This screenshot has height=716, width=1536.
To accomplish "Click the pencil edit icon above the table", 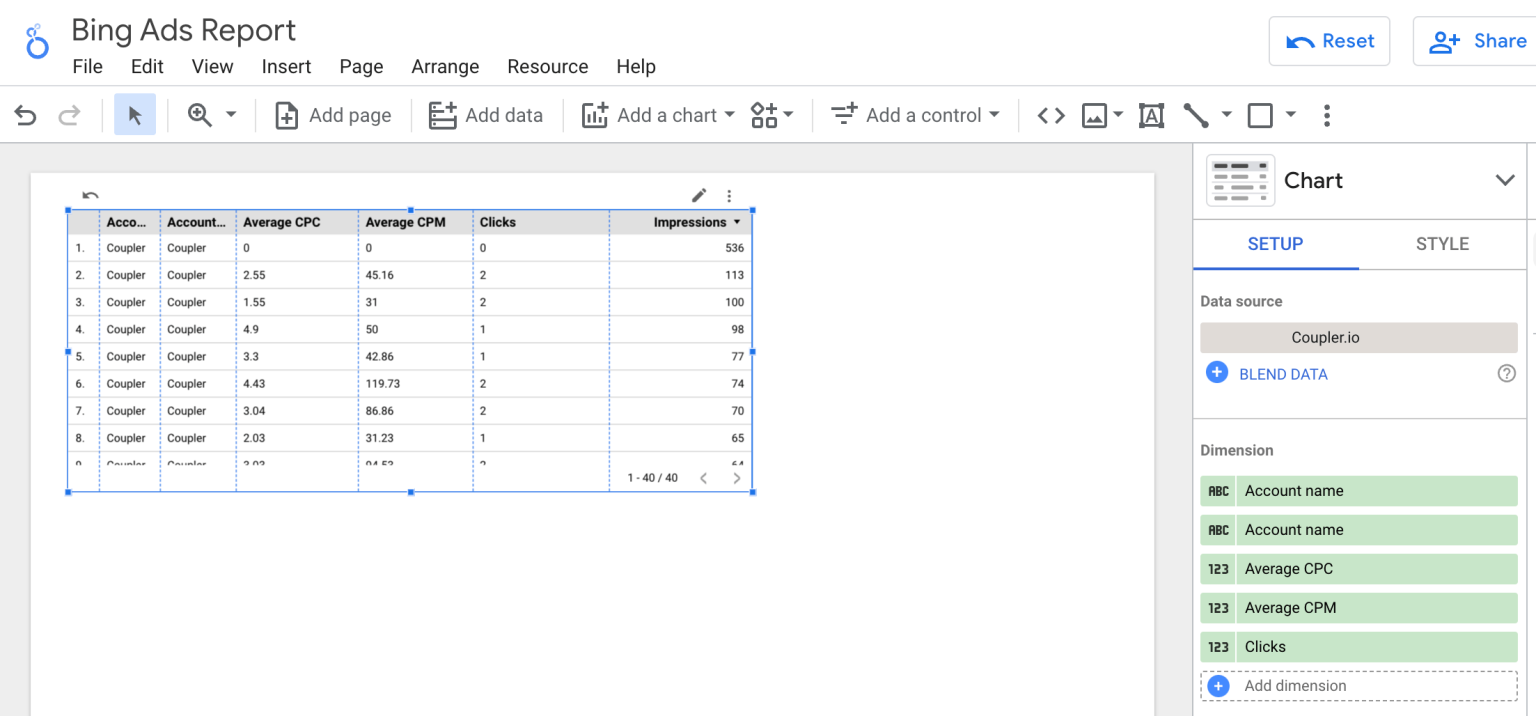I will (x=698, y=196).
